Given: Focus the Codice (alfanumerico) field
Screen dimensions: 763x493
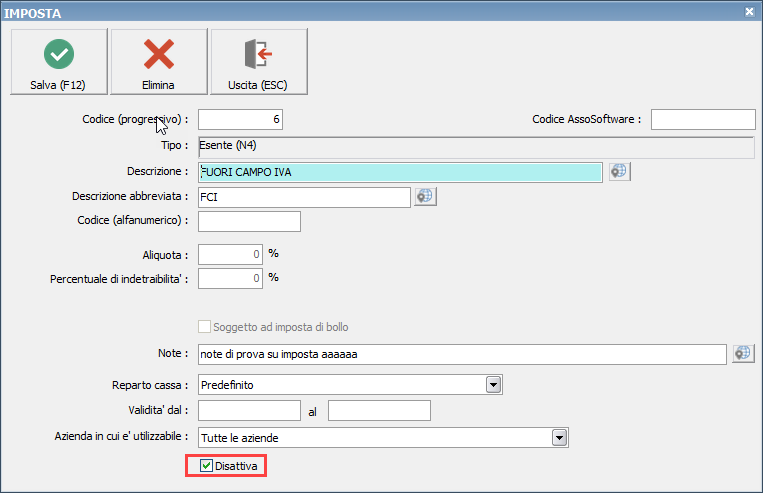Looking at the screenshot, I should pos(249,221).
